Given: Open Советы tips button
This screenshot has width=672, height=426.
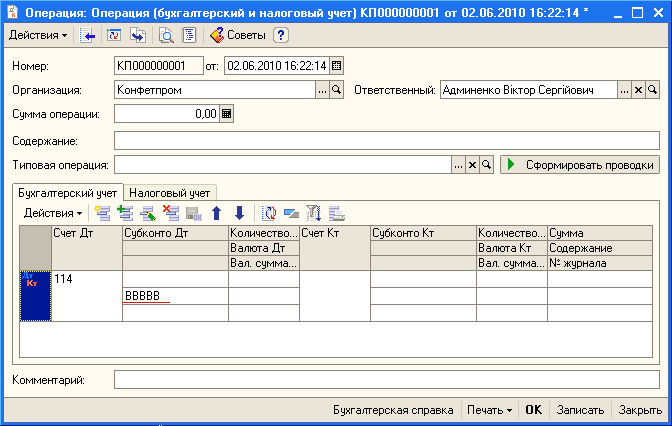Looking at the screenshot, I should (x=237, y=35).
